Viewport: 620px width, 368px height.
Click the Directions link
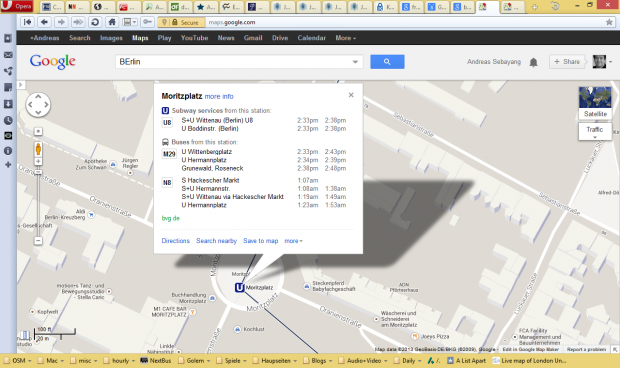[176, 241]
